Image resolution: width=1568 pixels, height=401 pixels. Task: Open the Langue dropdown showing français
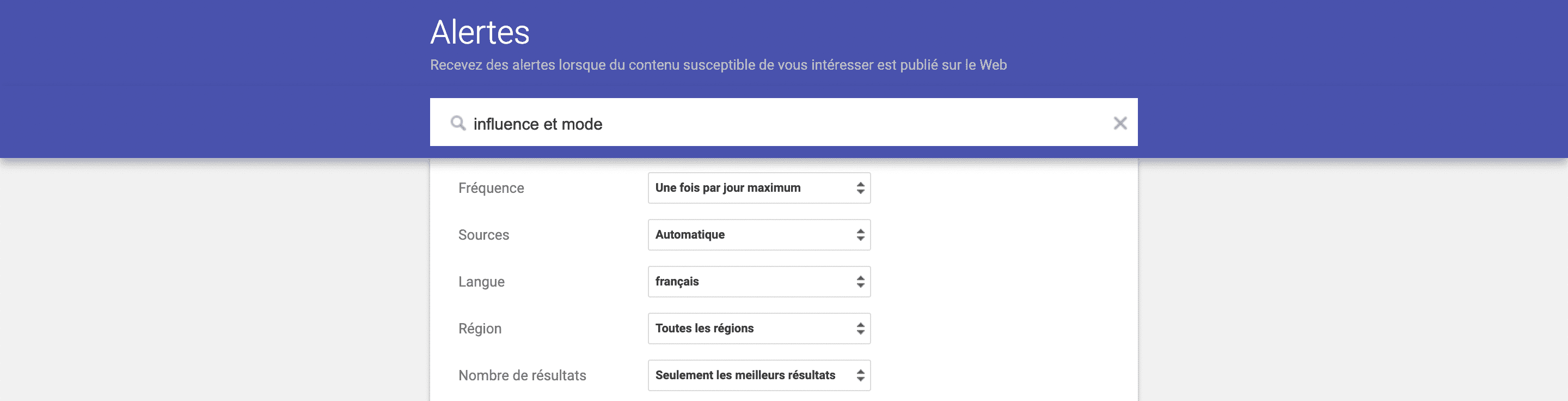[x=759, y=282]
